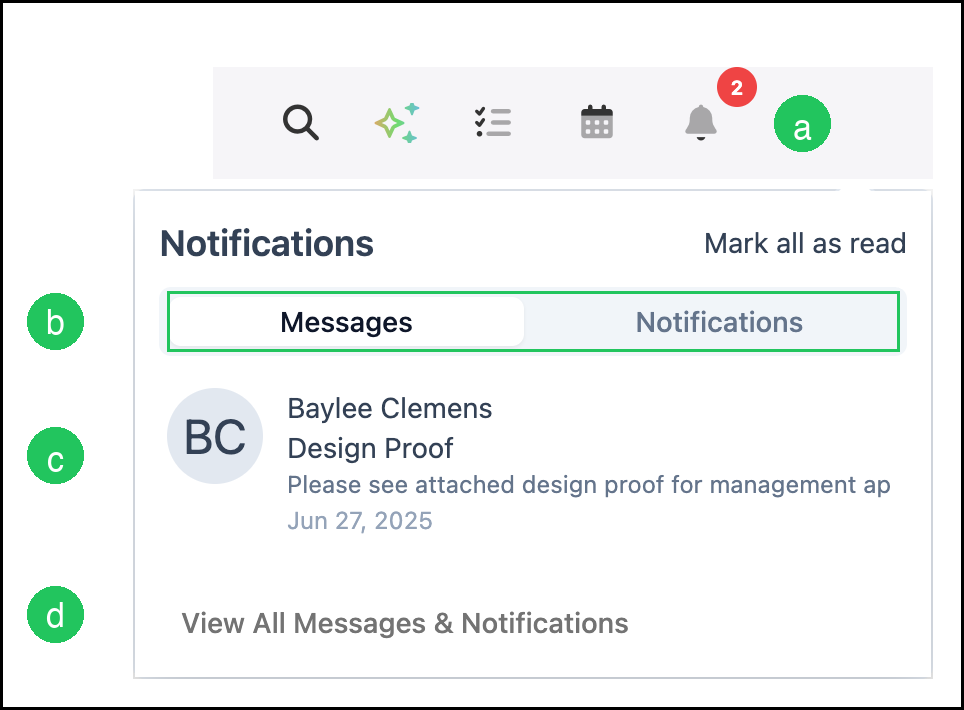This screenshot has width=964, height=710.
Task: Switch to the Notifications tab
Action: pyautogui.click(x=719, y=322)
